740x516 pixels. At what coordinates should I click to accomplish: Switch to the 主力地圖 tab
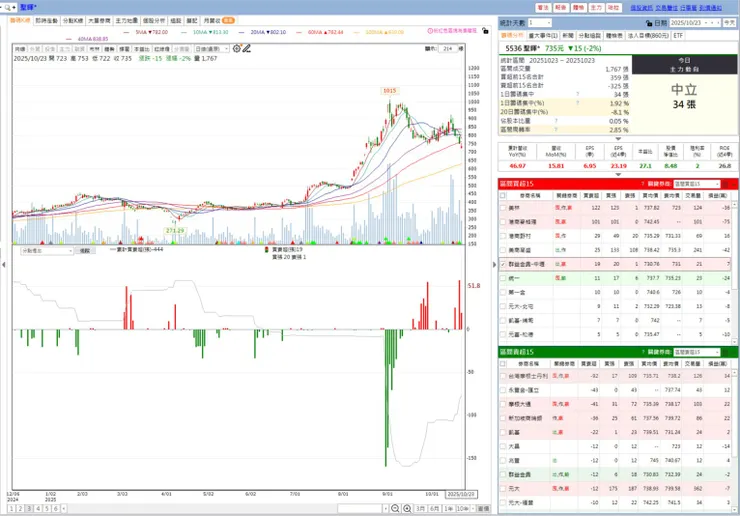pos(126,21)
